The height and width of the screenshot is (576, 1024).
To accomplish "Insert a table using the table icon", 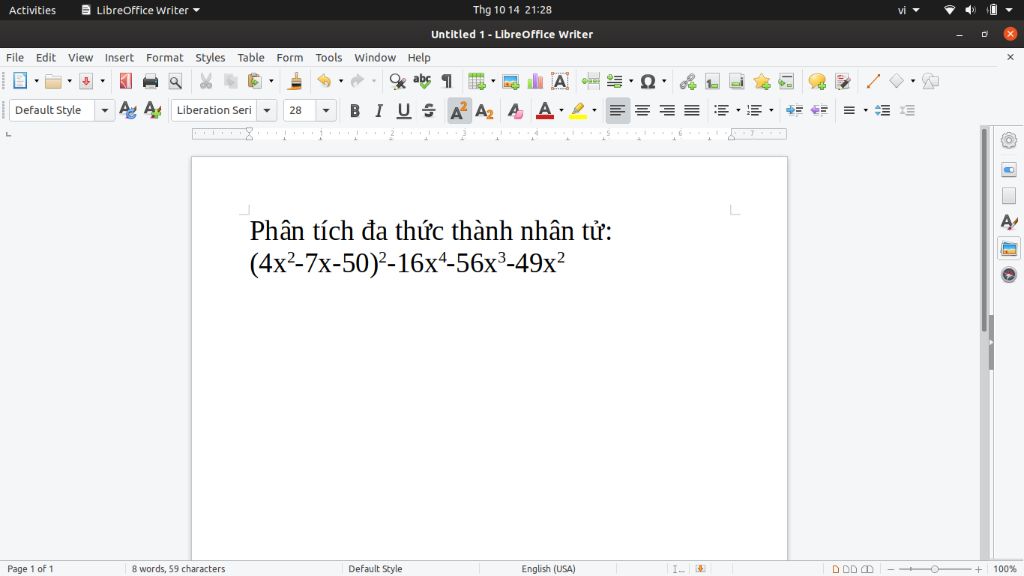I will (x=477, y=81).
